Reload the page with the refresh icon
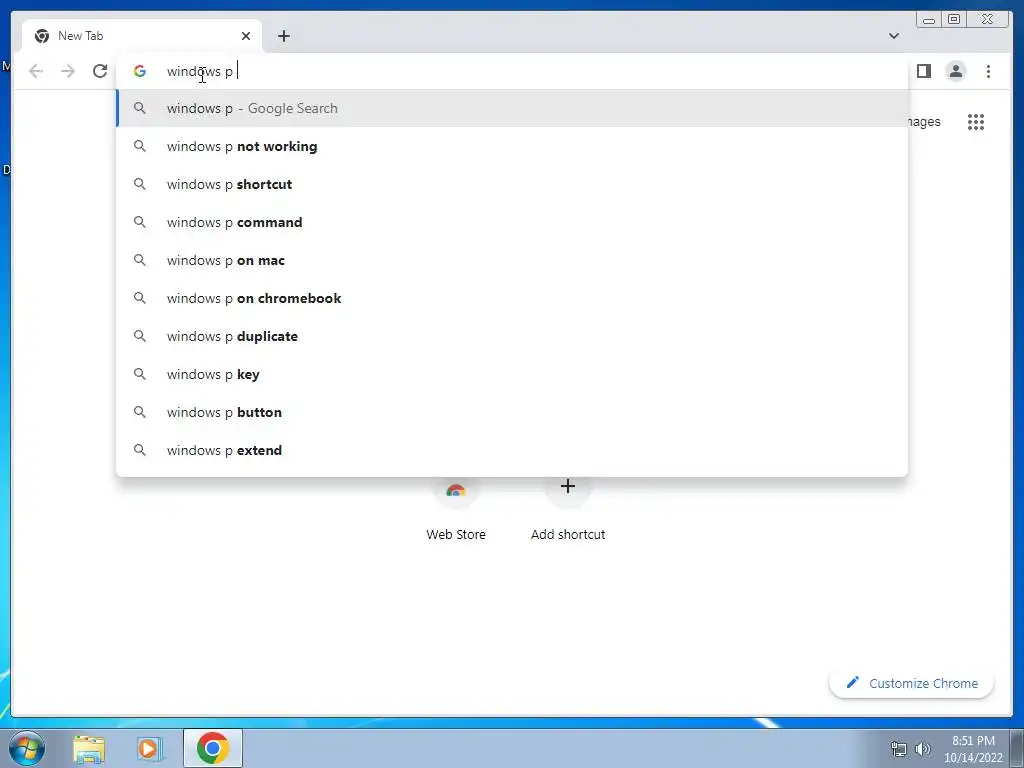Viewport: 1024px width, 768px height. [x=100, y=71]
